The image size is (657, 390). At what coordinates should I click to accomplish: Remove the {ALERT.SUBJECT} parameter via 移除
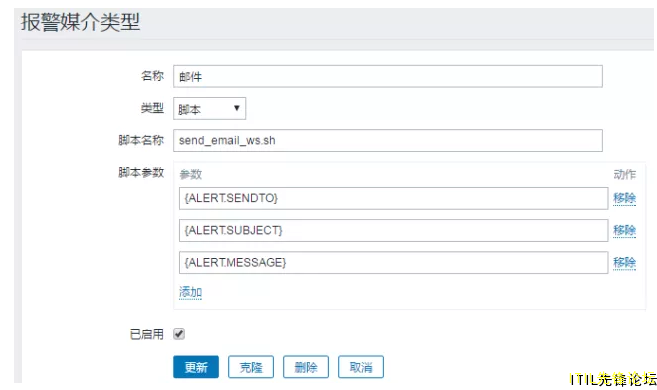tap(624, 230)
